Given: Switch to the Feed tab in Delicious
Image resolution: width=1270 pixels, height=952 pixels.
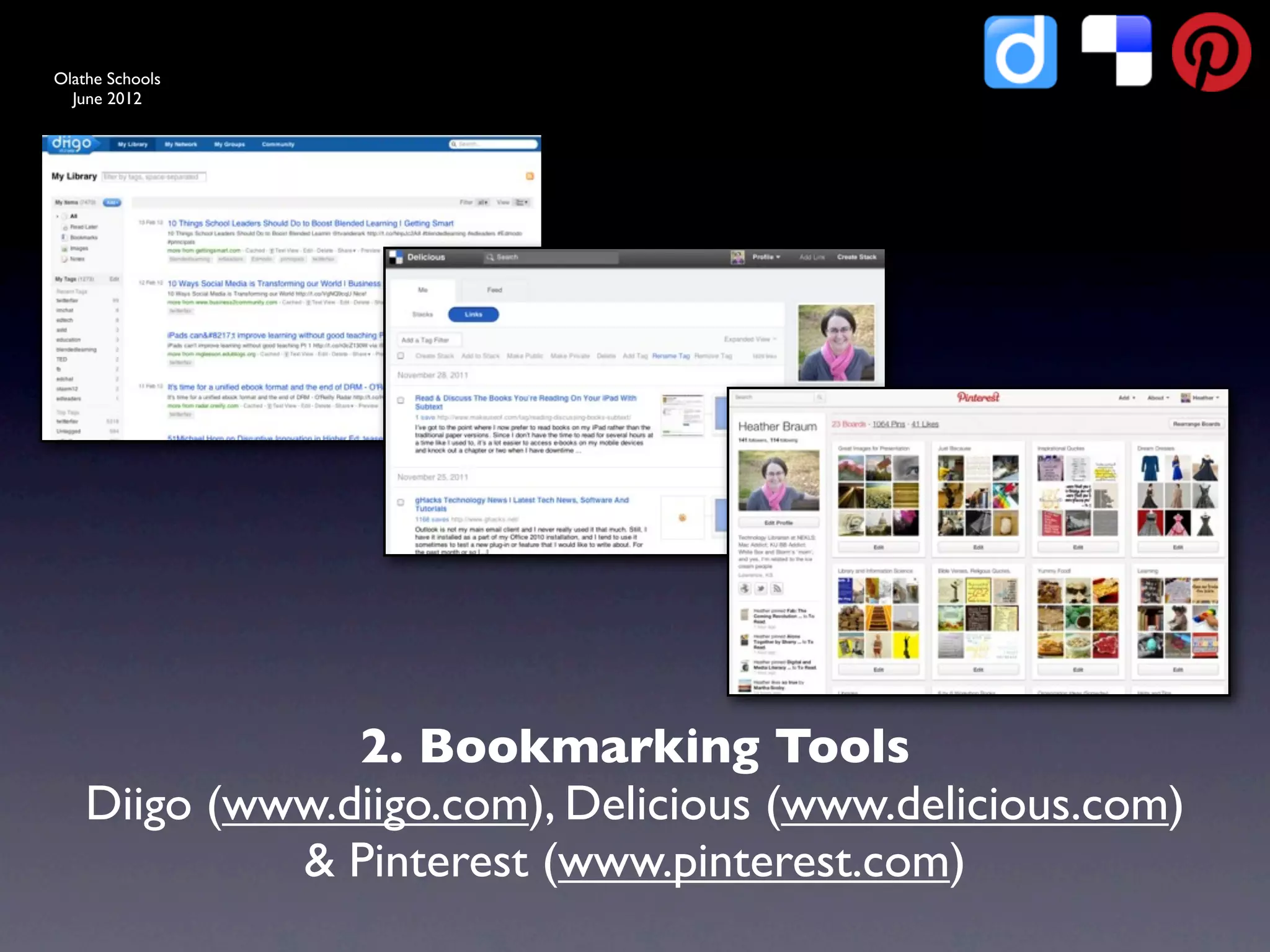Looking at the screenshot, I should coord(494,290).
